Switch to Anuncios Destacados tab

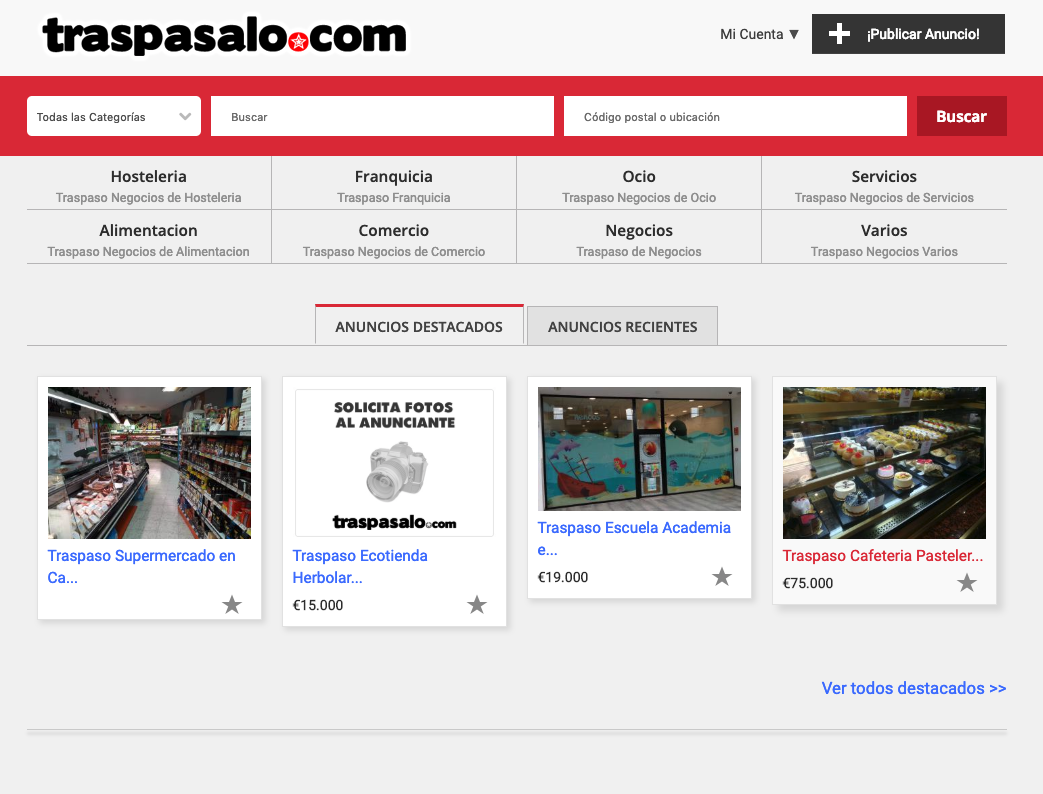(x=419, y=326)
